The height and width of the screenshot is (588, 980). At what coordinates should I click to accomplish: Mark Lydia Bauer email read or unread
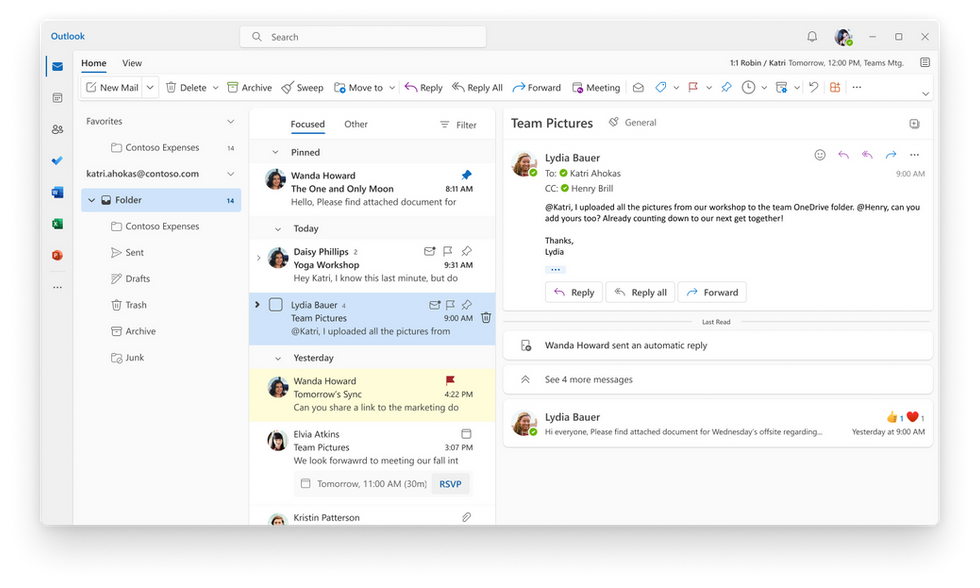pyautogui.click(x=434, y=305)
